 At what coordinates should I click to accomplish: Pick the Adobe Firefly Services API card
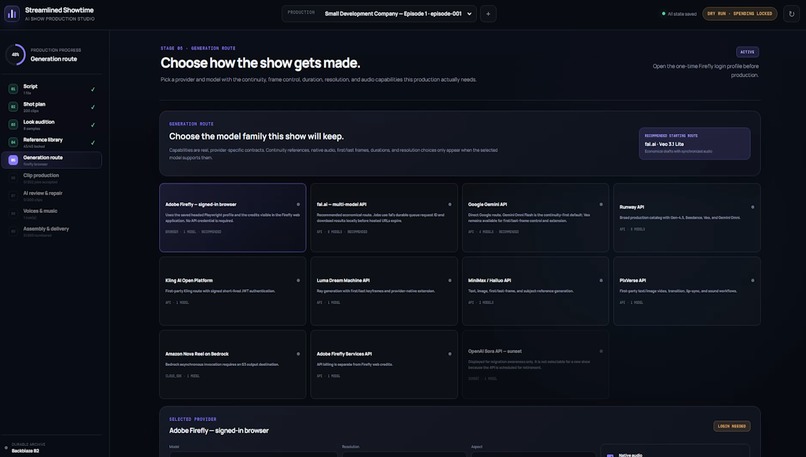tap(384, 364)
